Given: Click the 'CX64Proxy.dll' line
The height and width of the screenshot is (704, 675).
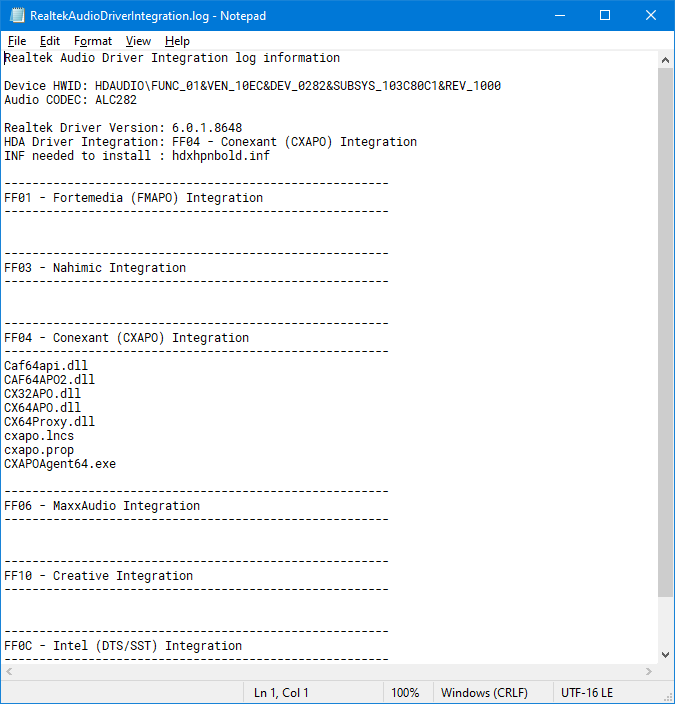Looking at the screenshot, I should [x=49, y=422].
